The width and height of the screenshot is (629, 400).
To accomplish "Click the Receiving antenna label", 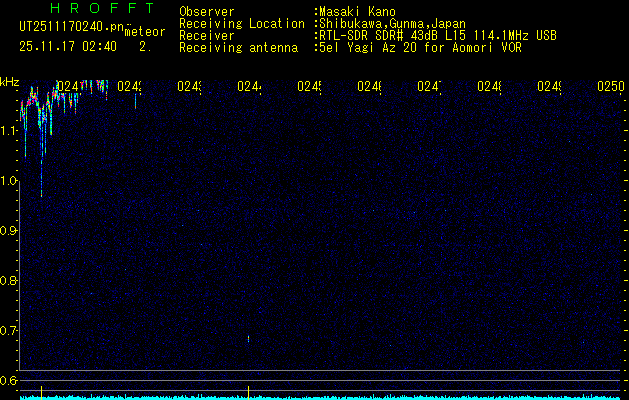I will coord(238,48).
